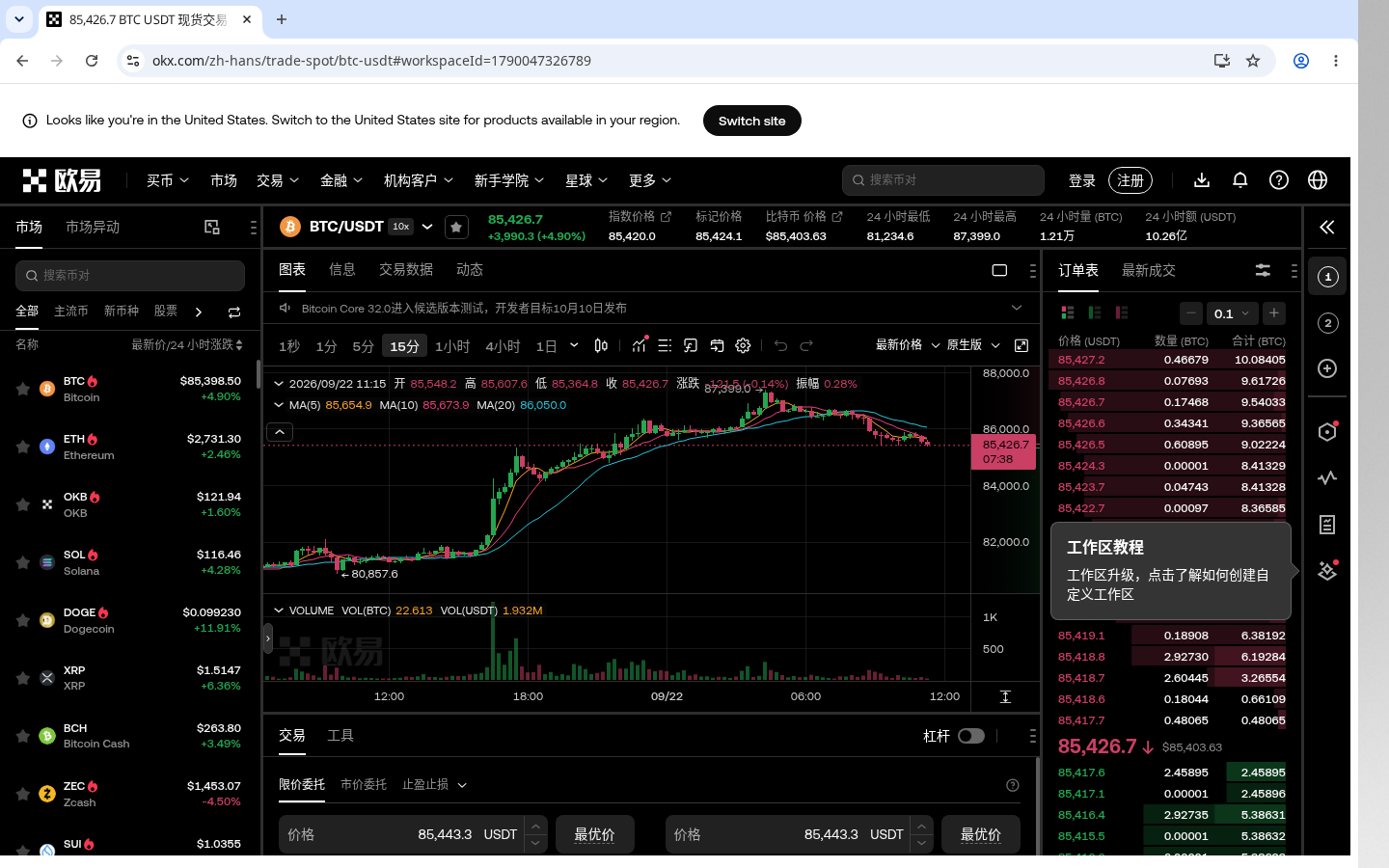This screenshot has width=1389, height=868.
Task: Redo chart action
Action: [x=806, y=345]
